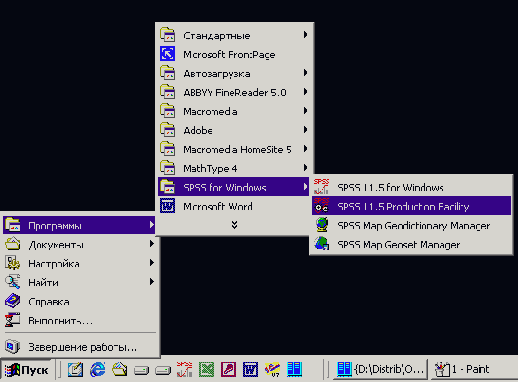Launch Microsoft Word from Programs menu
518x382 pixels.
pos(233,206)
